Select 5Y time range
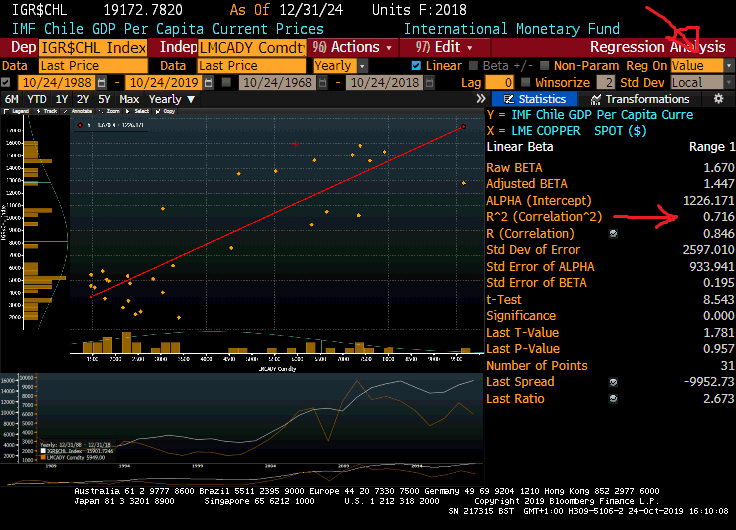 point(104,100)
